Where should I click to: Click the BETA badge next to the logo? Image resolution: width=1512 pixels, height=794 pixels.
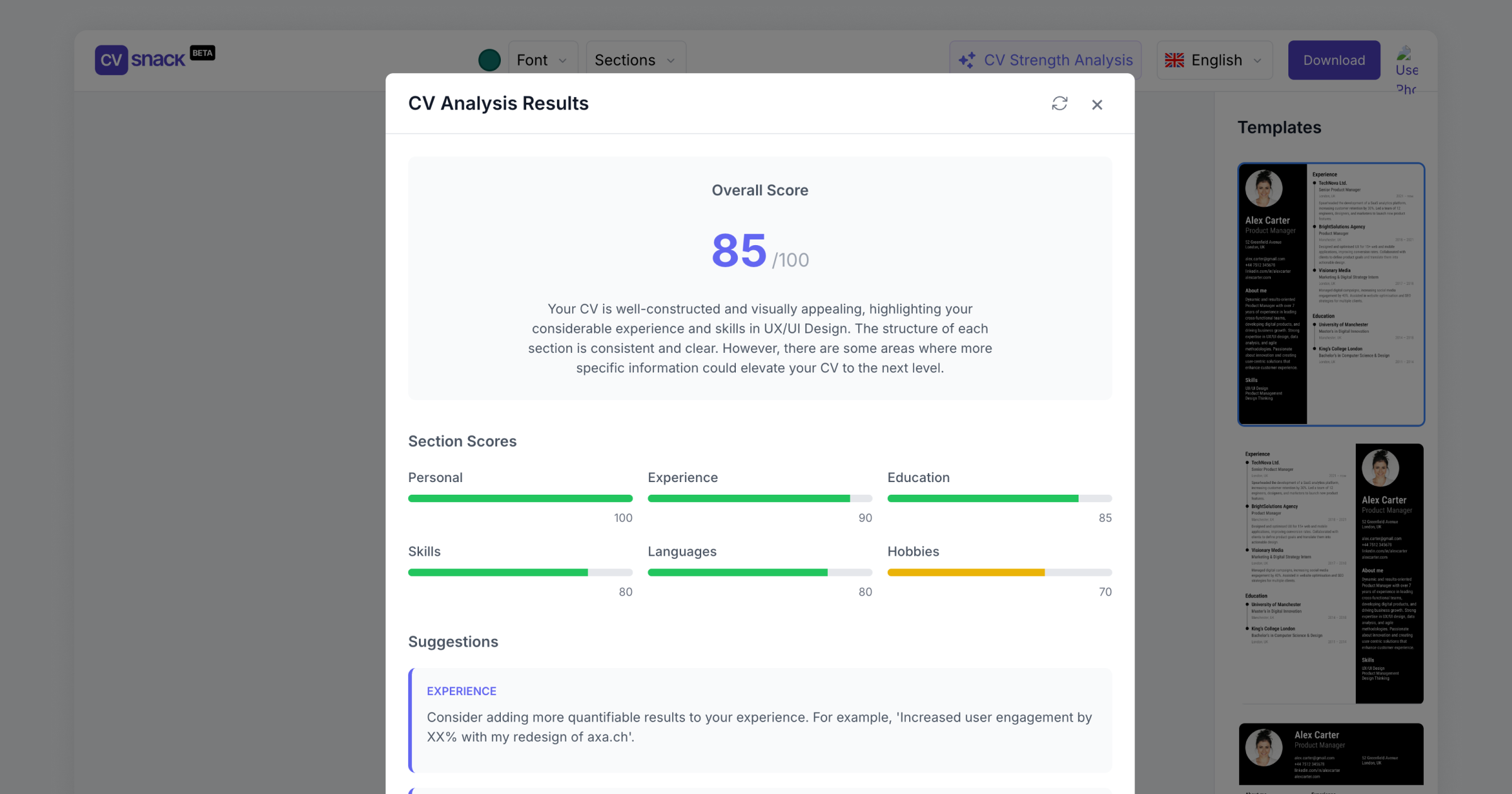click(203, 53)
